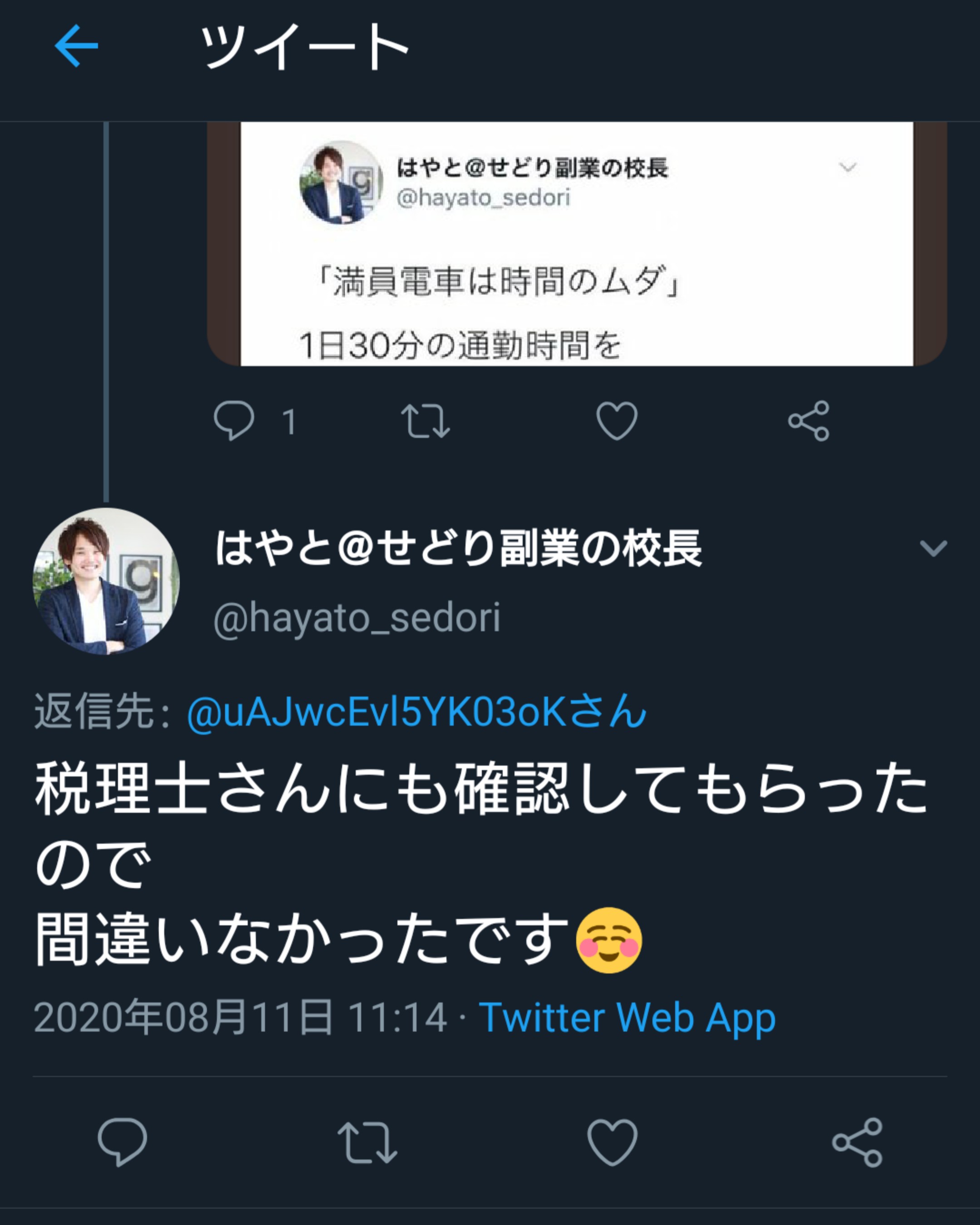Open main tweet options chevron
Viewport: 980px width, 1225px height.
[933, 548]
